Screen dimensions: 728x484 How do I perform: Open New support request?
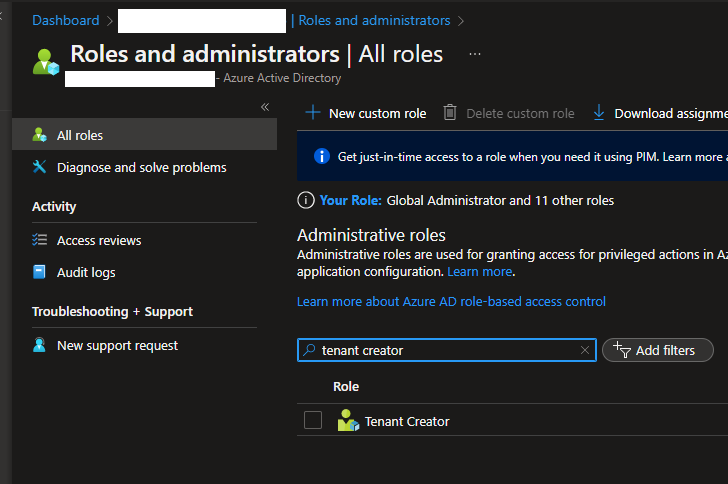(x=117, y=345)
